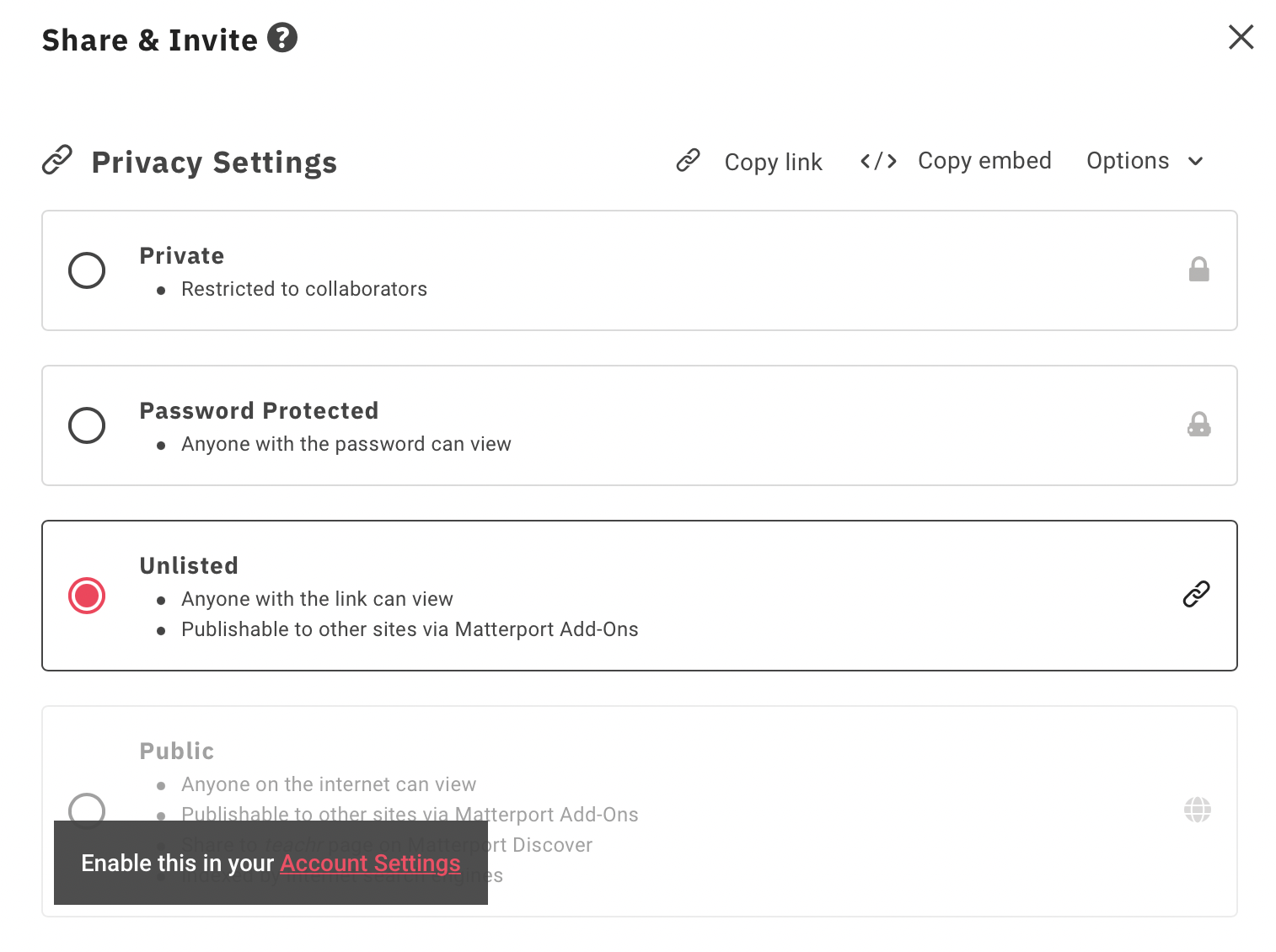
Task: Click the Password Protected option title
Action: click(259, 410)
